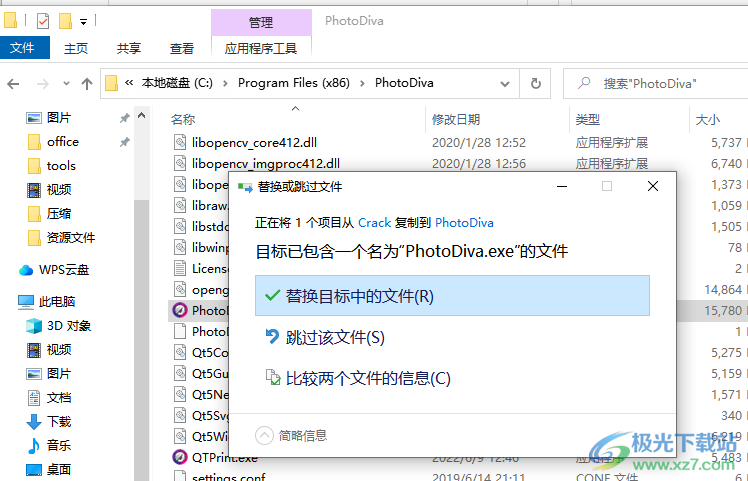The height and width of the screenshot is (481, 748).
Task: Click the 此电脑 monitor icon
Action: click(26, 302)
